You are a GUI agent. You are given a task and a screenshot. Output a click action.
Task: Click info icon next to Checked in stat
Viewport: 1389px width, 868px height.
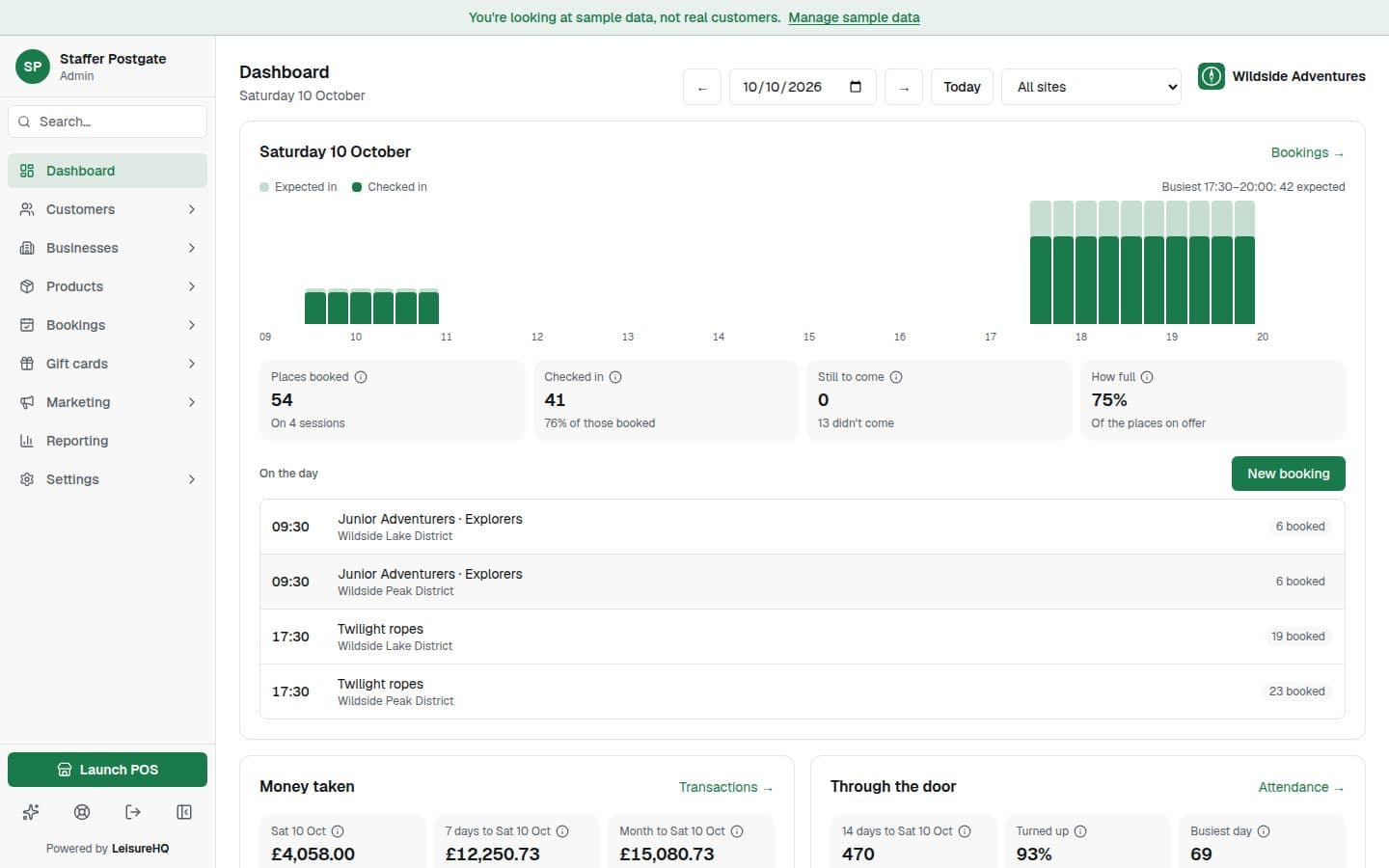615,377
